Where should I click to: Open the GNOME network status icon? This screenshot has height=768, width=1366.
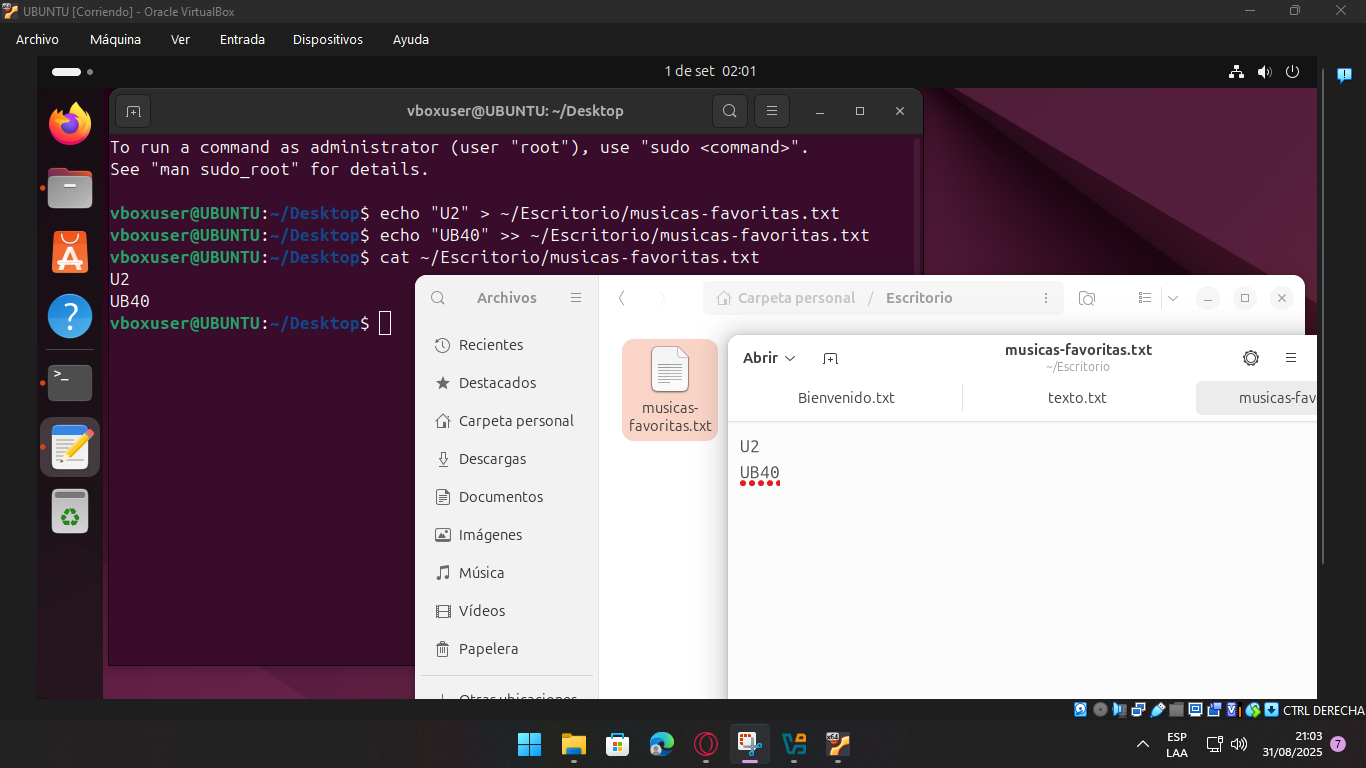click(1236, 72)
